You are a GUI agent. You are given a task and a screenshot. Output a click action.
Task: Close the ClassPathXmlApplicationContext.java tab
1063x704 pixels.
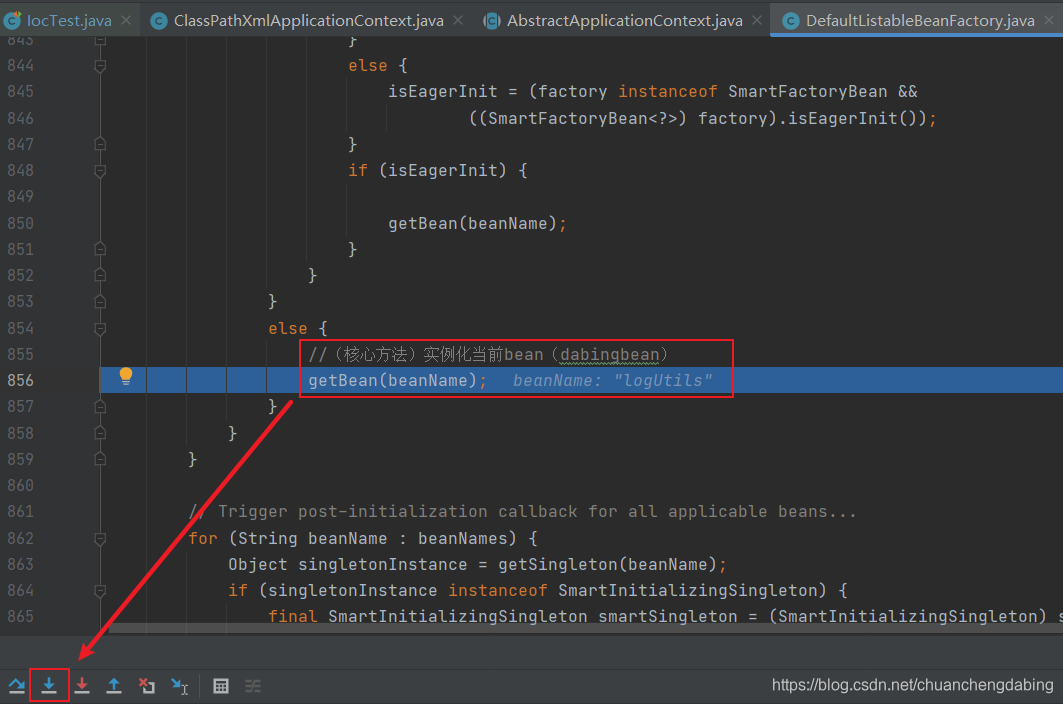(x=458, y=20)
